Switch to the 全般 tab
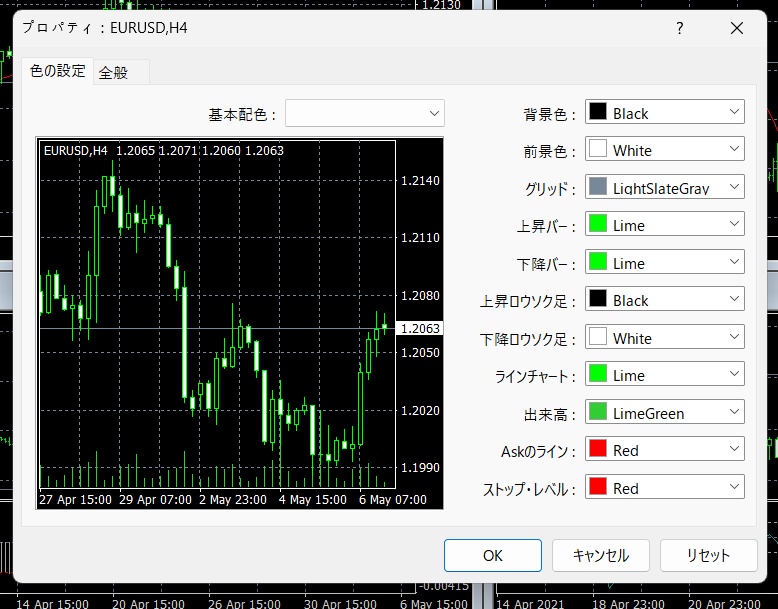Image resolution: width=778 pixels, height=609 pixels. coord(114,73)
